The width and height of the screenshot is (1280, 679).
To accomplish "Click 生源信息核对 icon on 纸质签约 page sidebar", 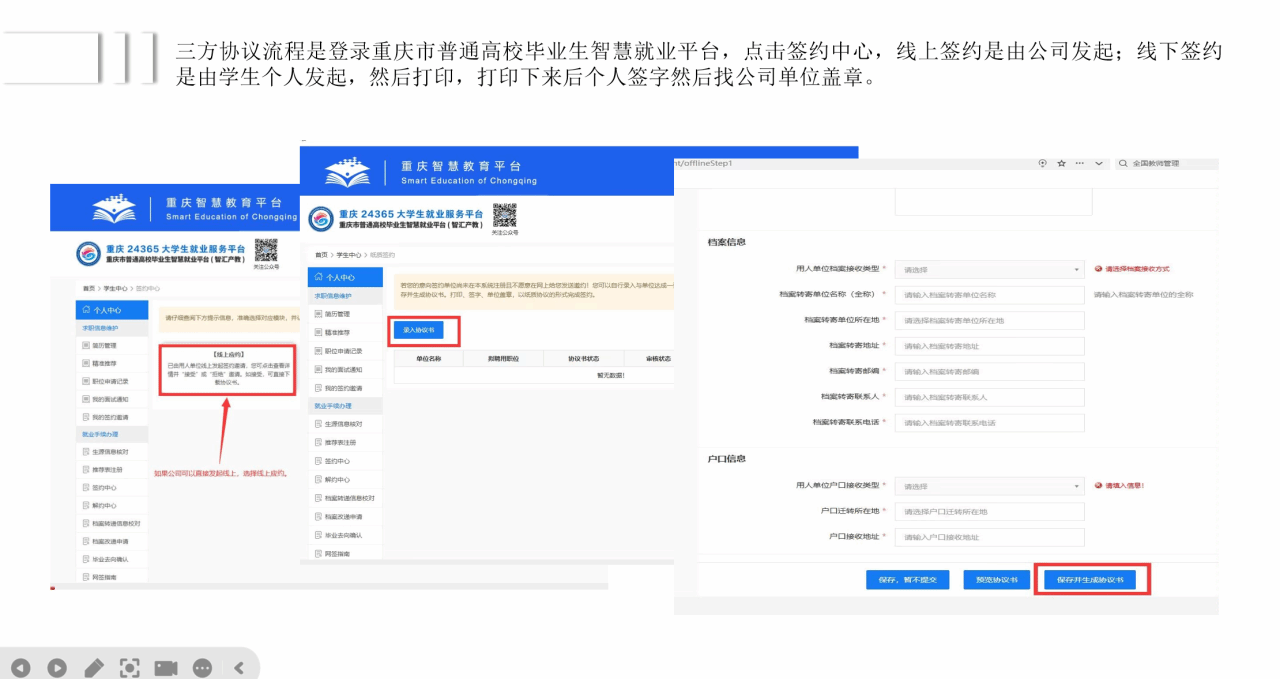I will click(318, 424).
